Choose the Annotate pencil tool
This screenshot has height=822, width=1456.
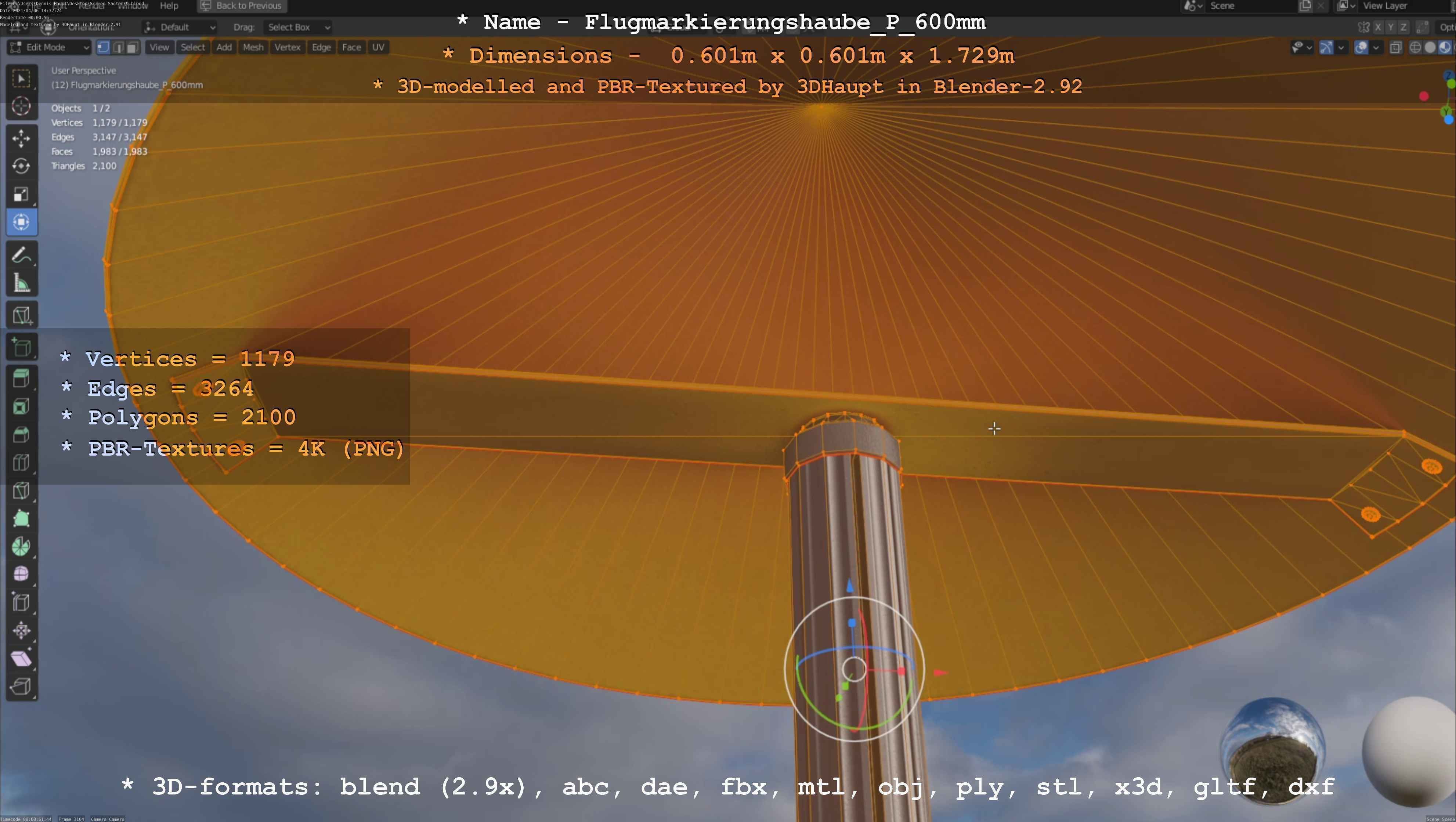coord(21,256)
